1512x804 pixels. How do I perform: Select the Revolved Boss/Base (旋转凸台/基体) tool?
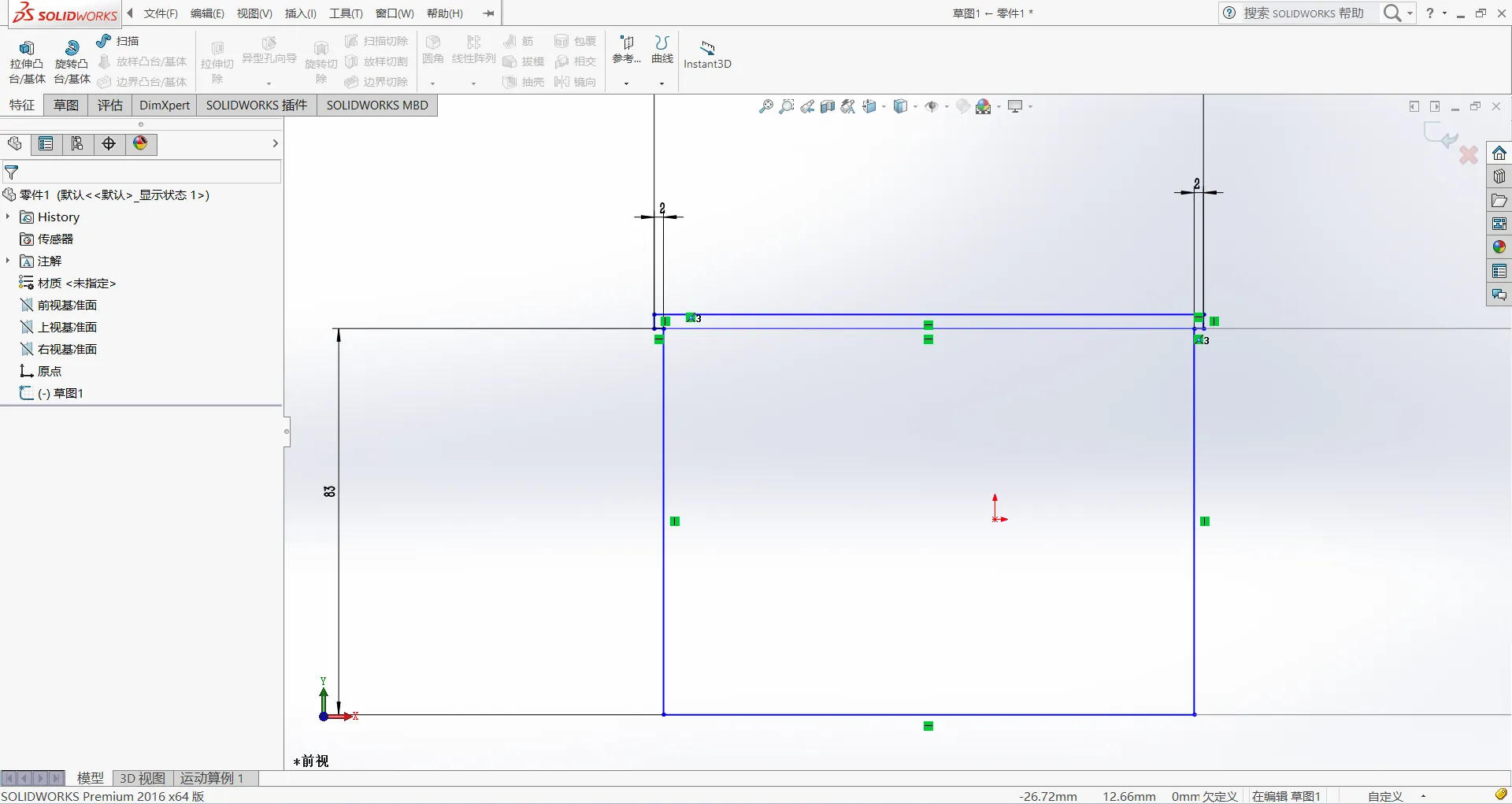tap(72, 61)
